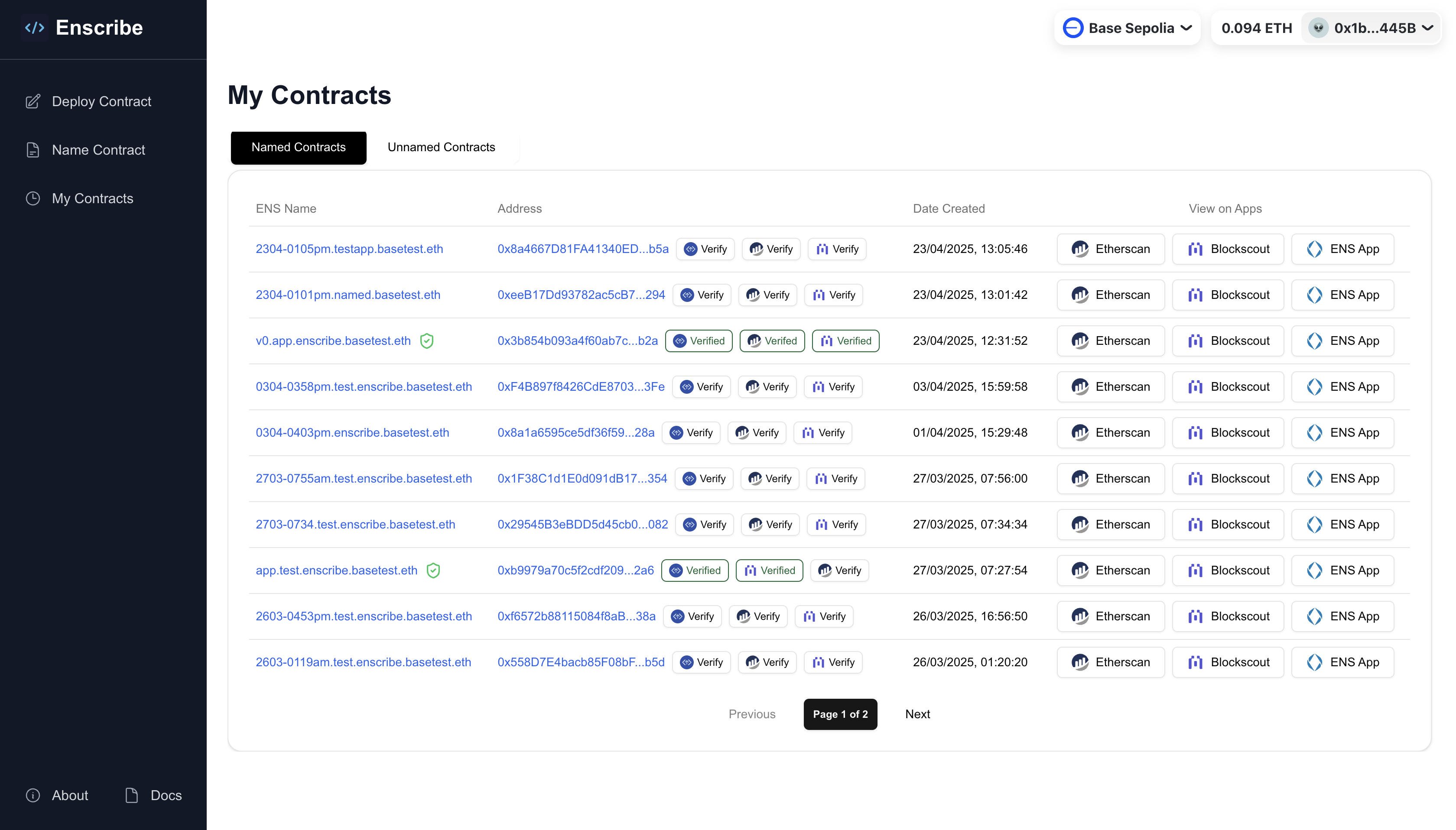Open Etherscan for 2703-0734.test.enscribe.basetest.eth
Screen dimensions: 1456x830
(1111, 525)
